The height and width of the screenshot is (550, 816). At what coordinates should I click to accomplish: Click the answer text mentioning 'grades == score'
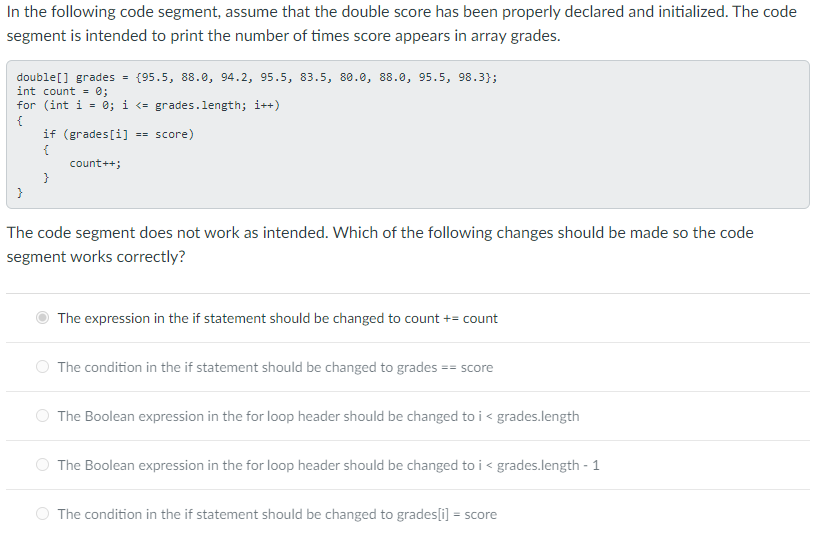[275, 367]
